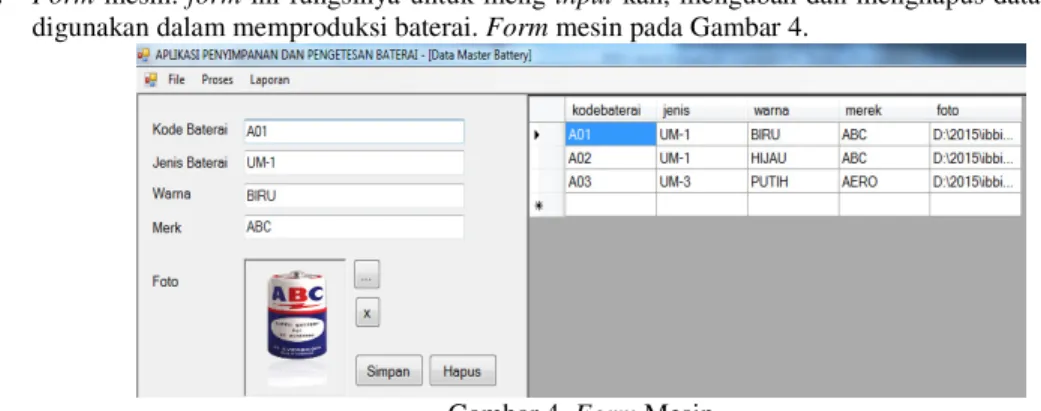The height and width of the screenshot is (411, 1041).
Task: Open the Laporan menu
Action: pyautogui.click(x=270, y=80)
